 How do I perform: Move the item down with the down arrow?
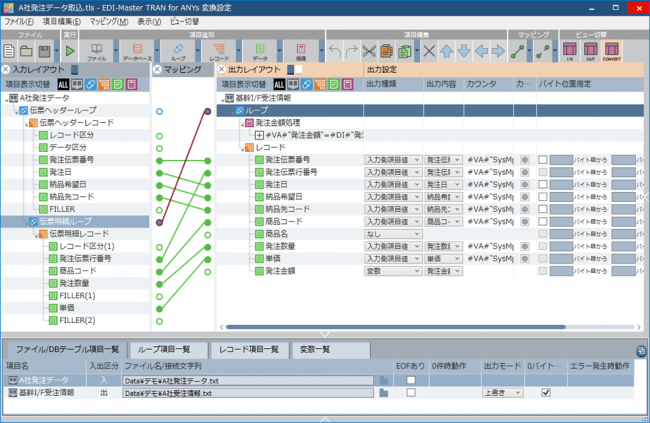(464, 51)
